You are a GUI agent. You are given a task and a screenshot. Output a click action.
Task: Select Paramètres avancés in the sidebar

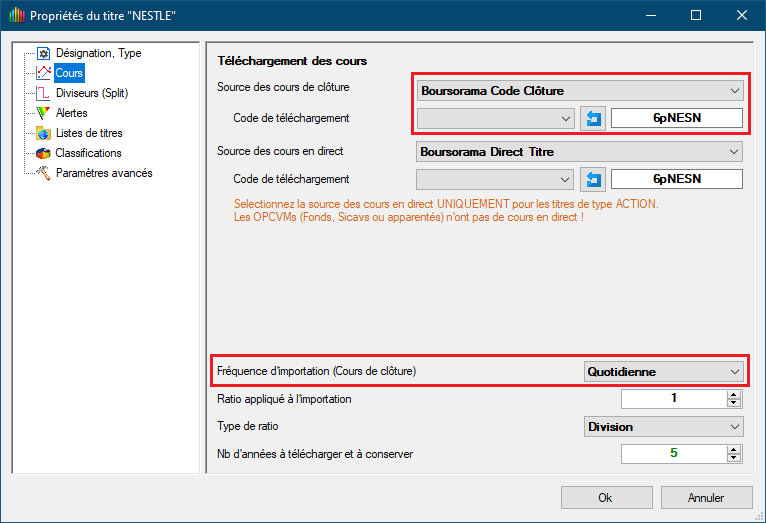point(104,173)
